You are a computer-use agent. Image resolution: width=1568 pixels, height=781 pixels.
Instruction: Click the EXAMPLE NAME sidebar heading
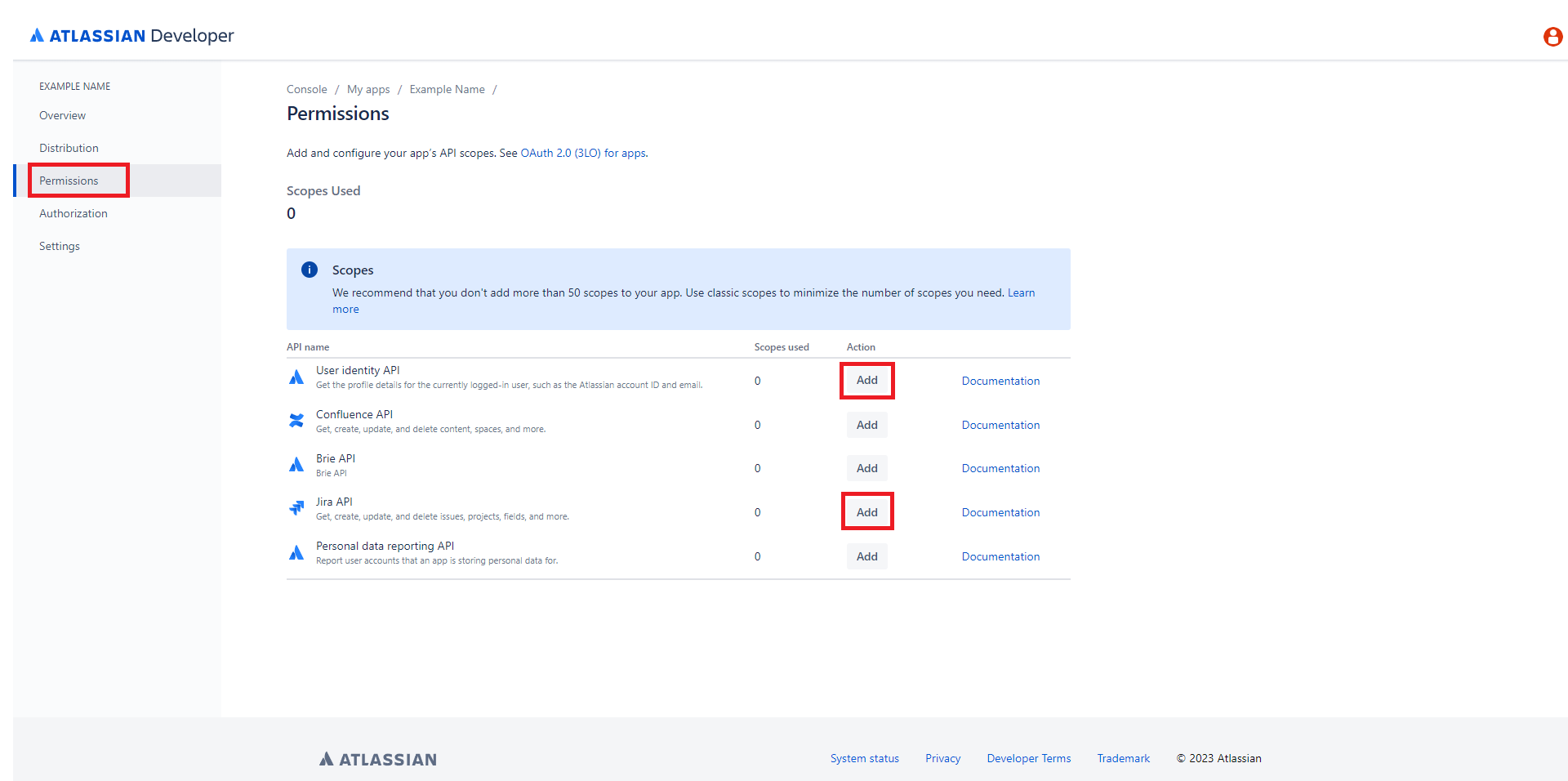(x=75, y=86)
